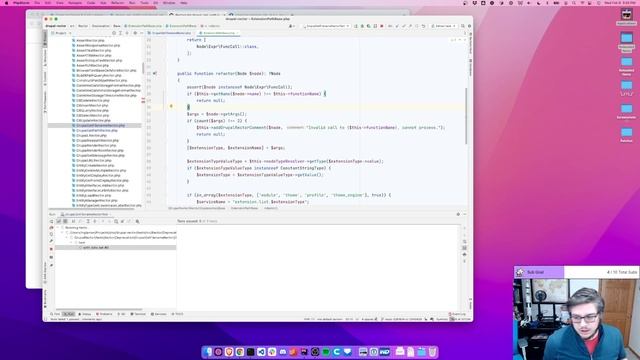Screen dimensions: 640x360
Task: Open Finder from the Dock
Action: pyautogui.click(x=207, y=351)
